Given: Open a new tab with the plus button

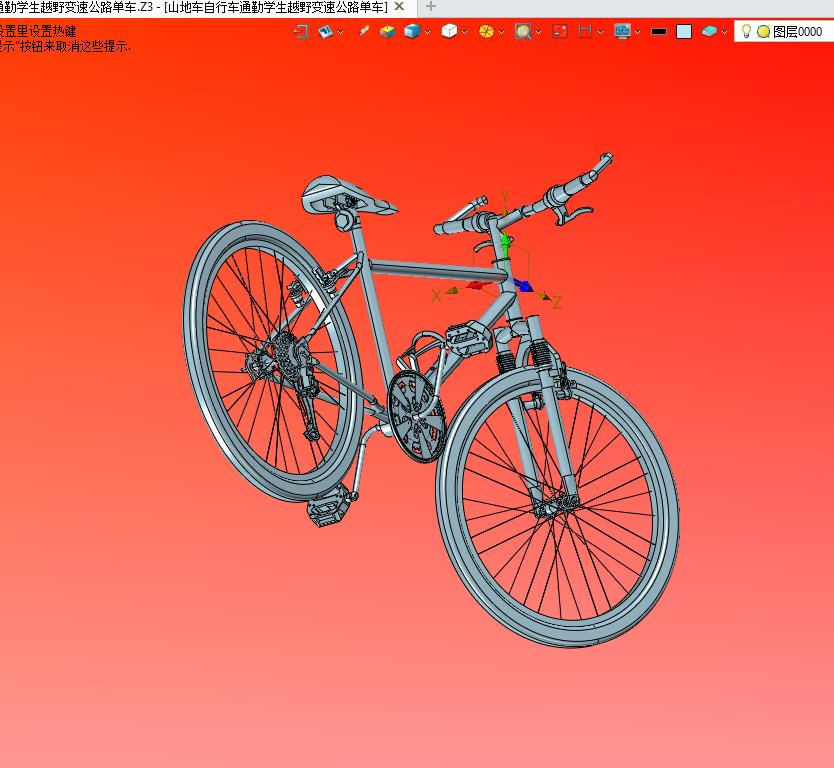Looking at the screenshot, I should 431,7.
